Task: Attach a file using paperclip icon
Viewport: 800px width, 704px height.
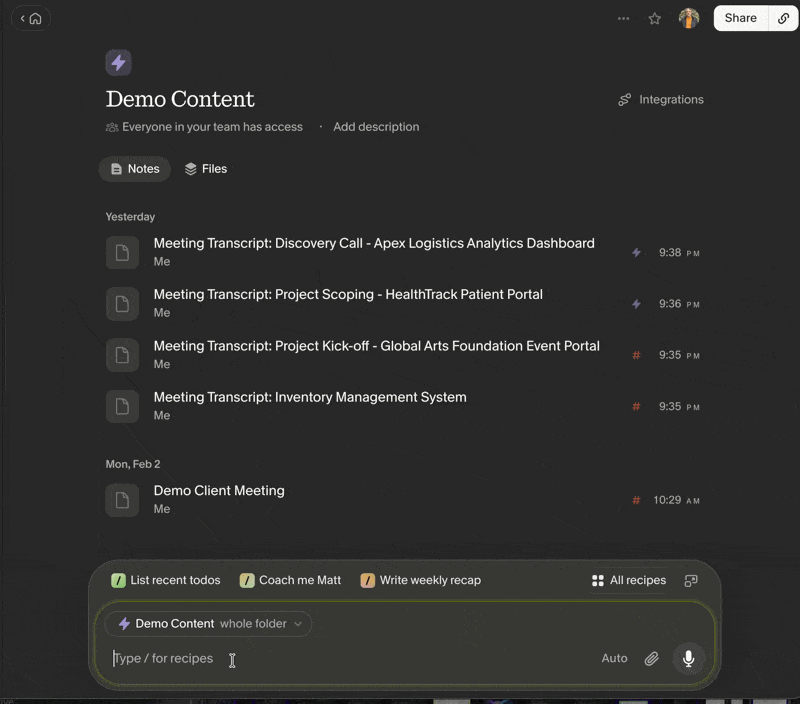Action: click(651, 659)
